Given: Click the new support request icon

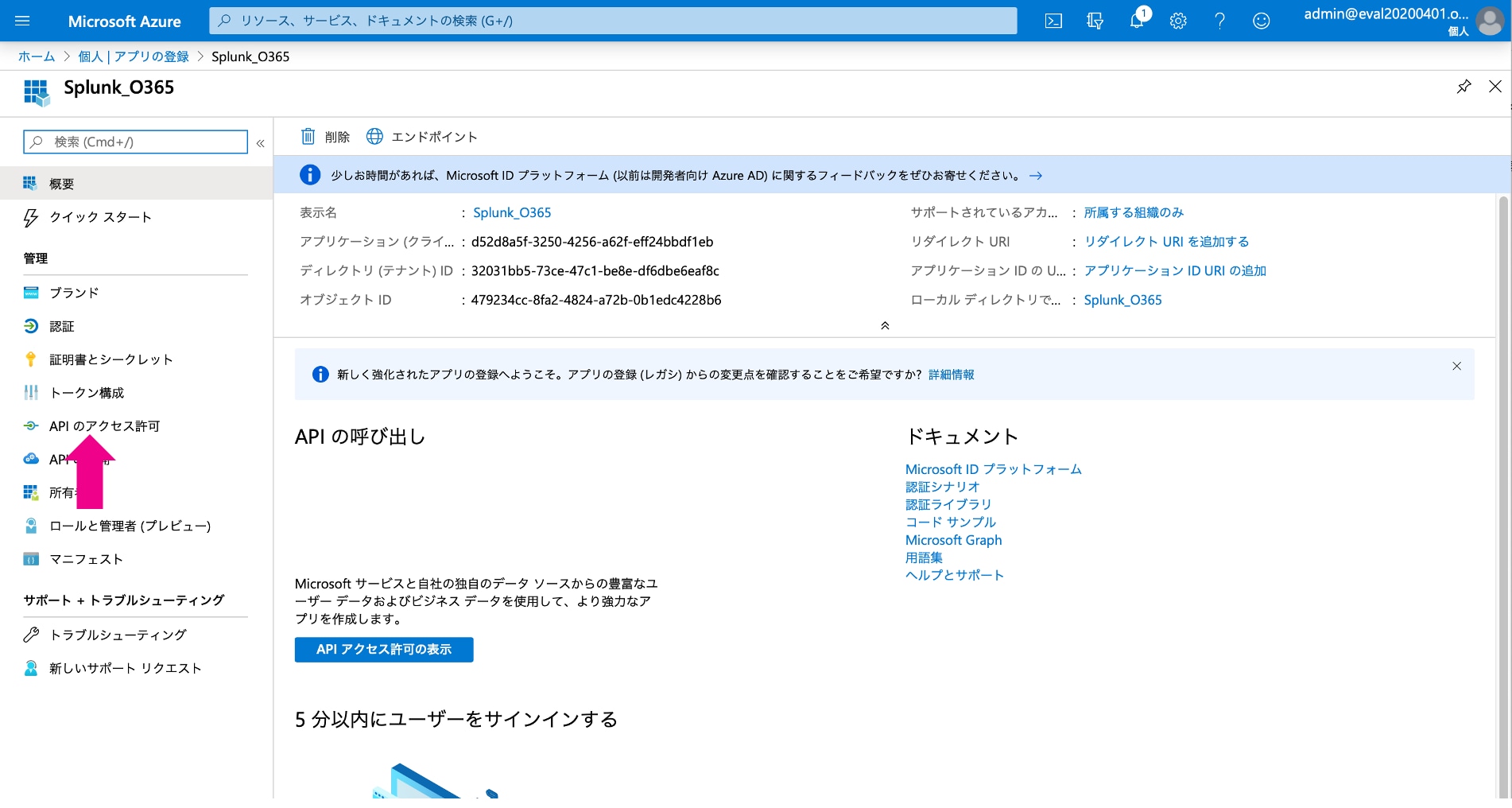Looking at the screenshot, I should 30,668.
